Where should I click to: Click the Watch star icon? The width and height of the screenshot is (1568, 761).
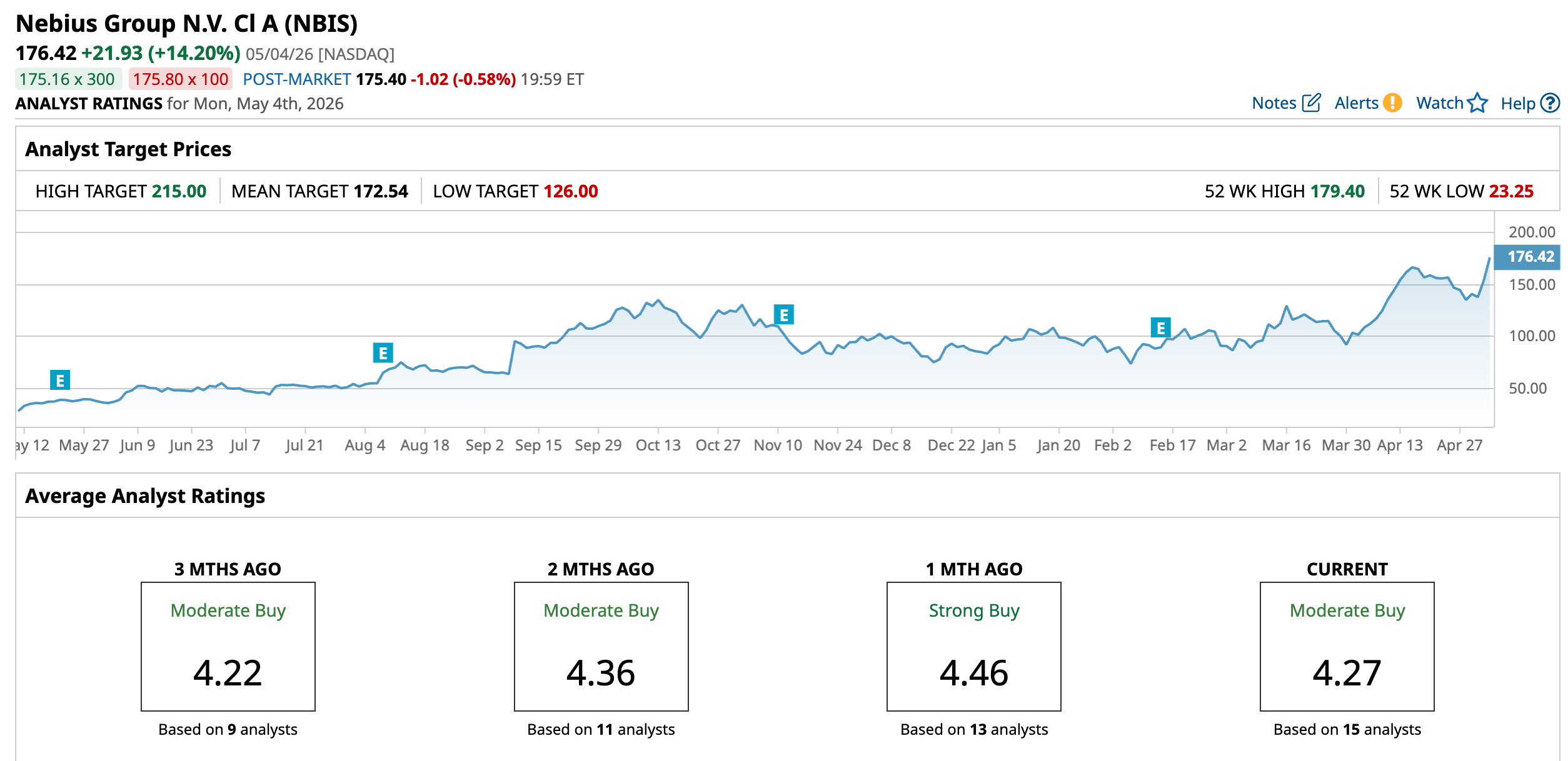1477,102
